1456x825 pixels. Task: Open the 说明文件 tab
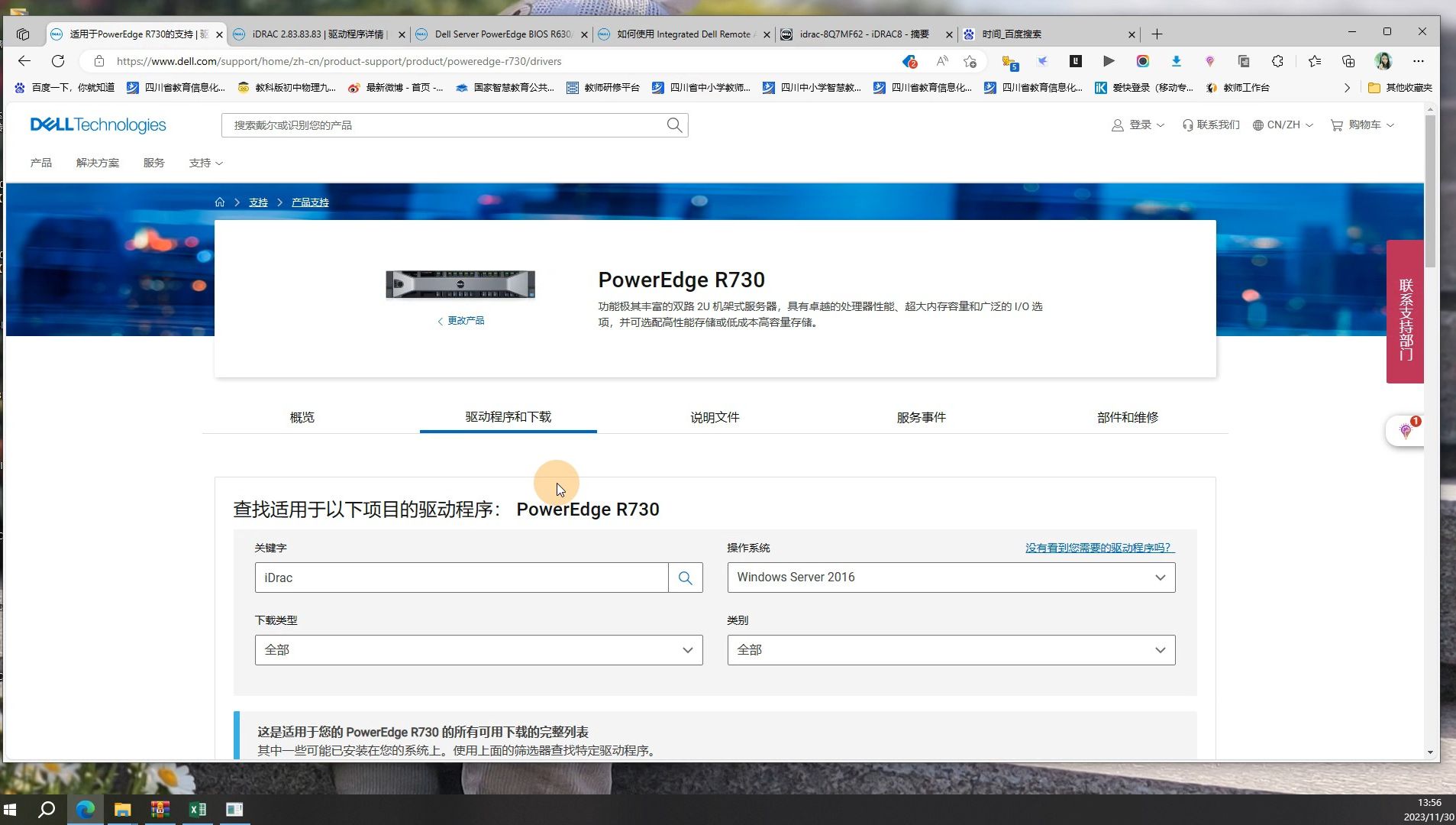tap(715, 417)
